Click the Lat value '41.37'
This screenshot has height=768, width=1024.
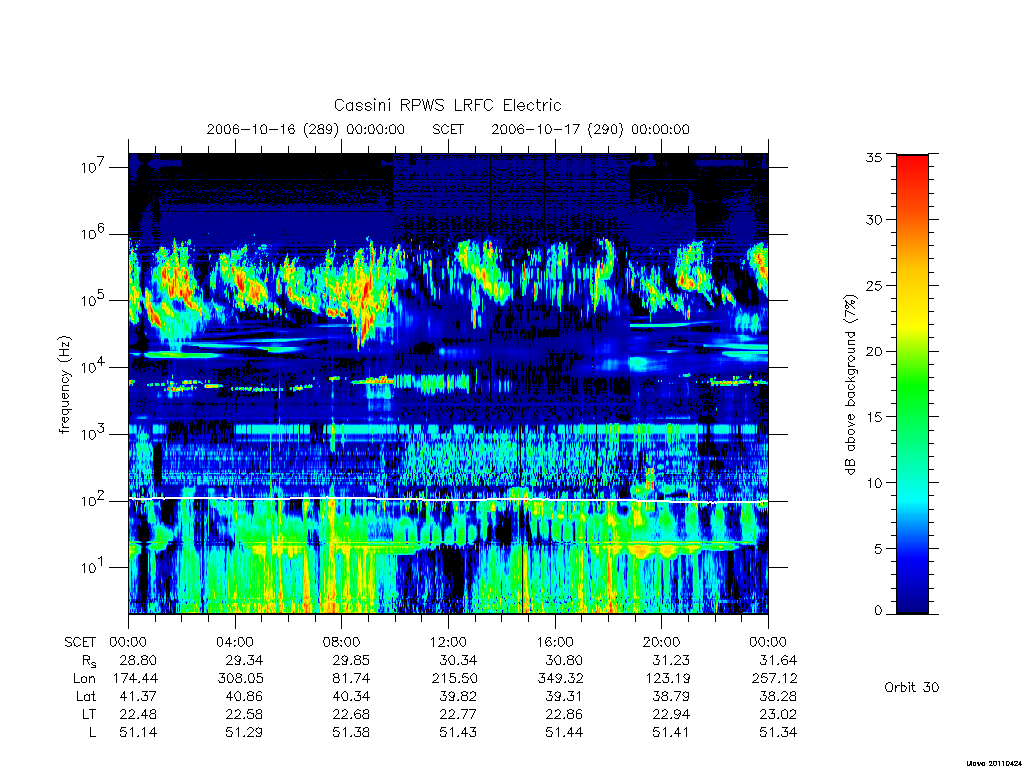[138, 697]
